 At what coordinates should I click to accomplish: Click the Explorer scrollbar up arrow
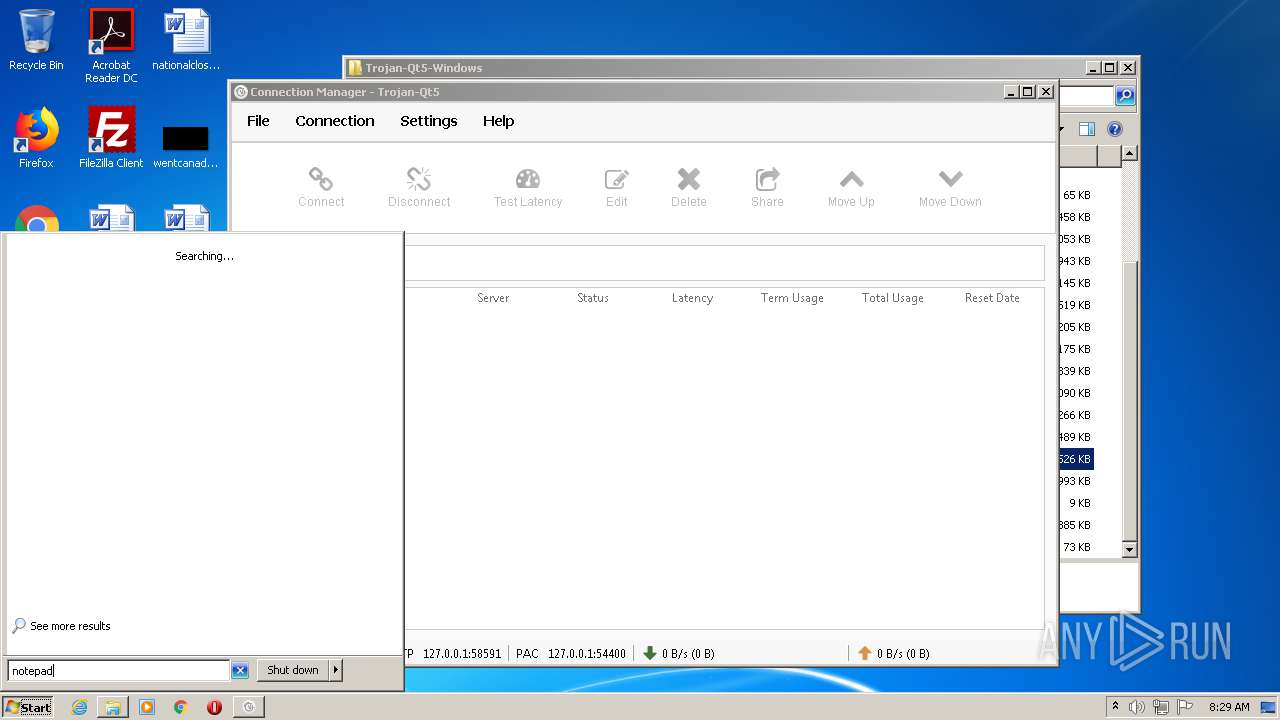[x=1129, y=153]
